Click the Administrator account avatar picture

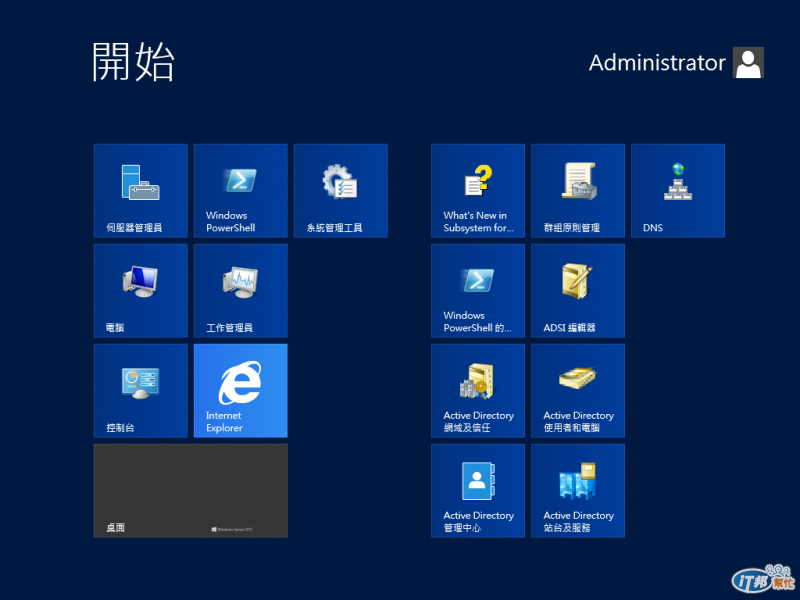click(748, 62)
